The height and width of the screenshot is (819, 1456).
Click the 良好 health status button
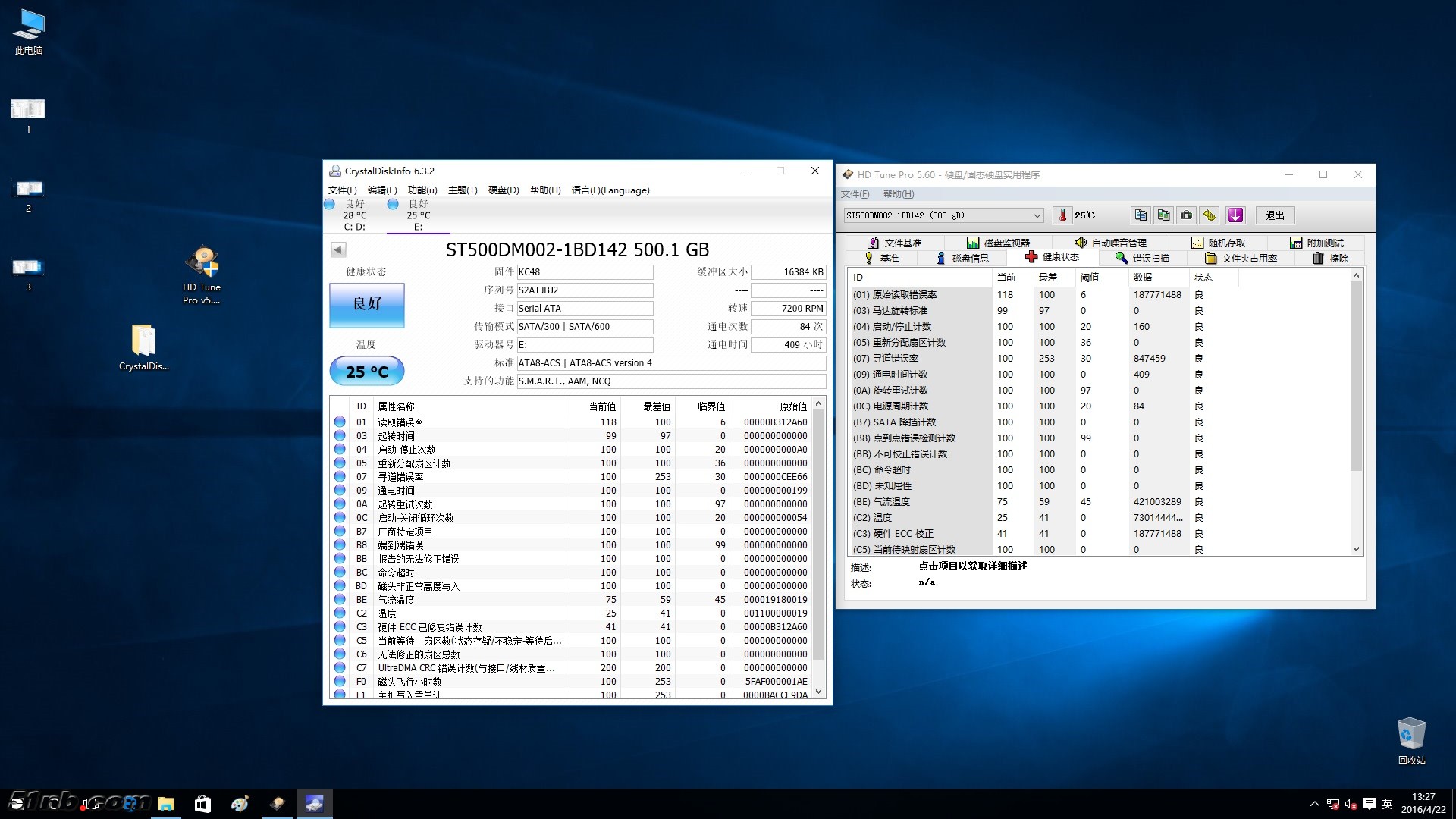[x=367, y=304]
